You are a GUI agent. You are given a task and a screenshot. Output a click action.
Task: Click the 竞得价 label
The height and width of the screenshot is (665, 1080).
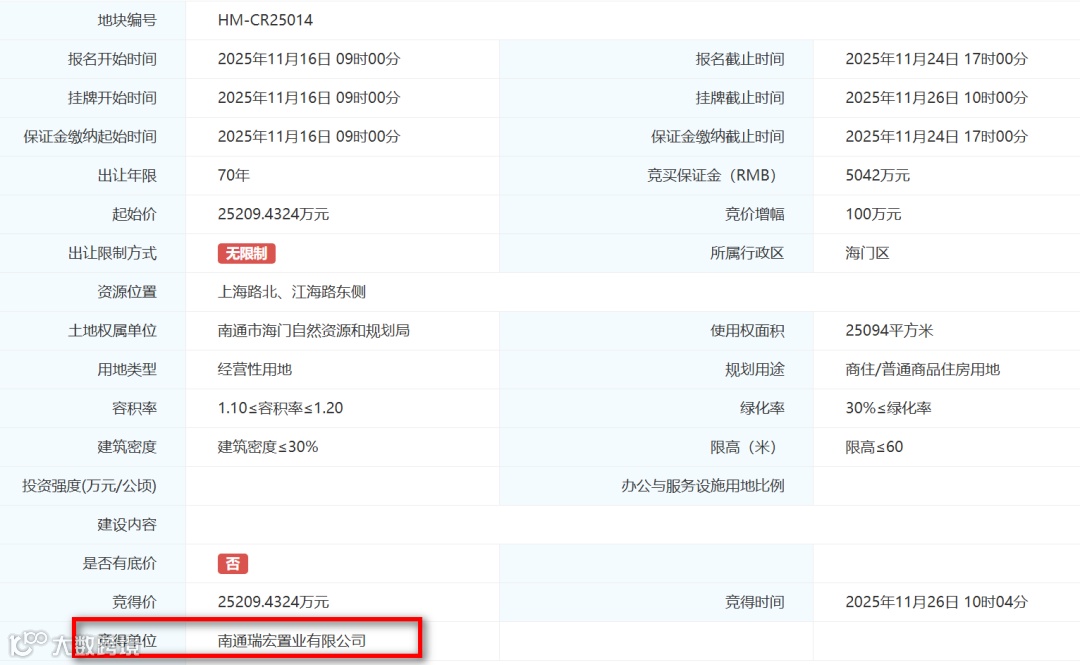click(135, 602)
